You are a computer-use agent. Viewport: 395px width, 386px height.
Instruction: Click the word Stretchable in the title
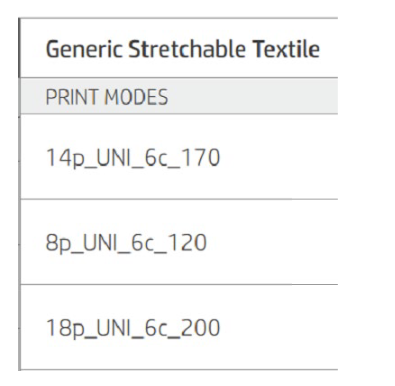point(187,49)
